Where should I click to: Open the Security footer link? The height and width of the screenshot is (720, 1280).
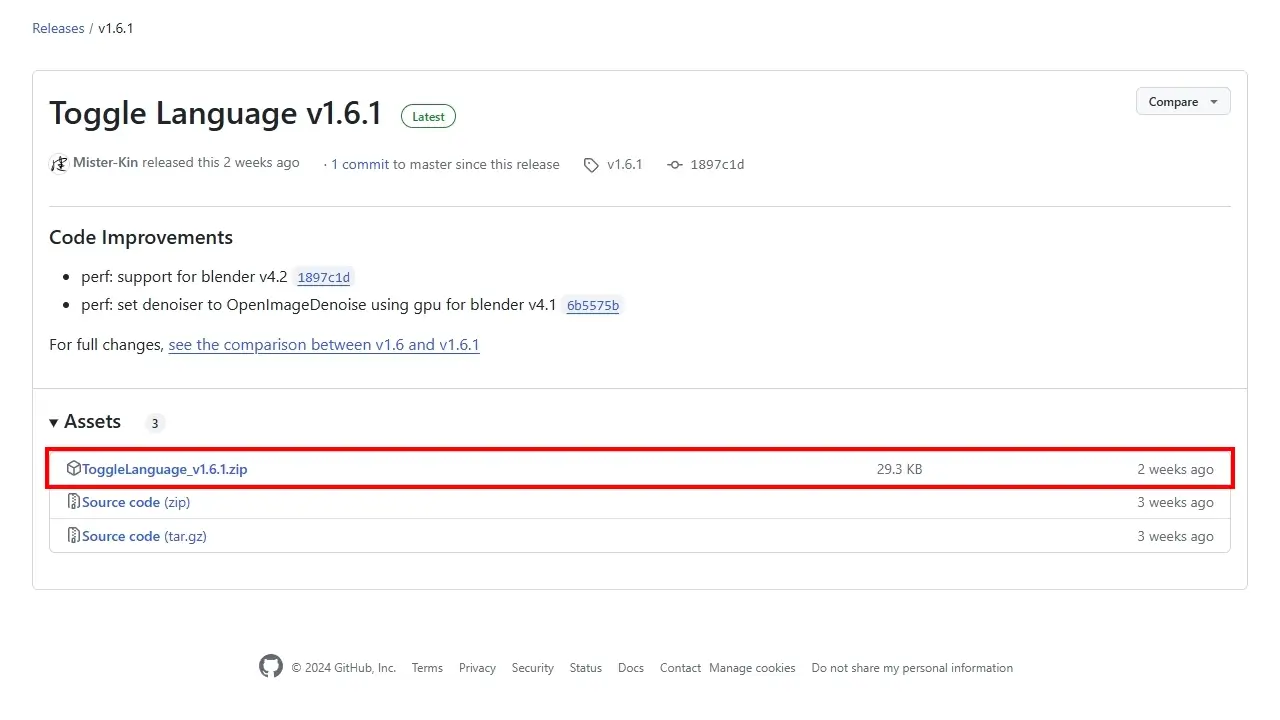click(533, 668)
